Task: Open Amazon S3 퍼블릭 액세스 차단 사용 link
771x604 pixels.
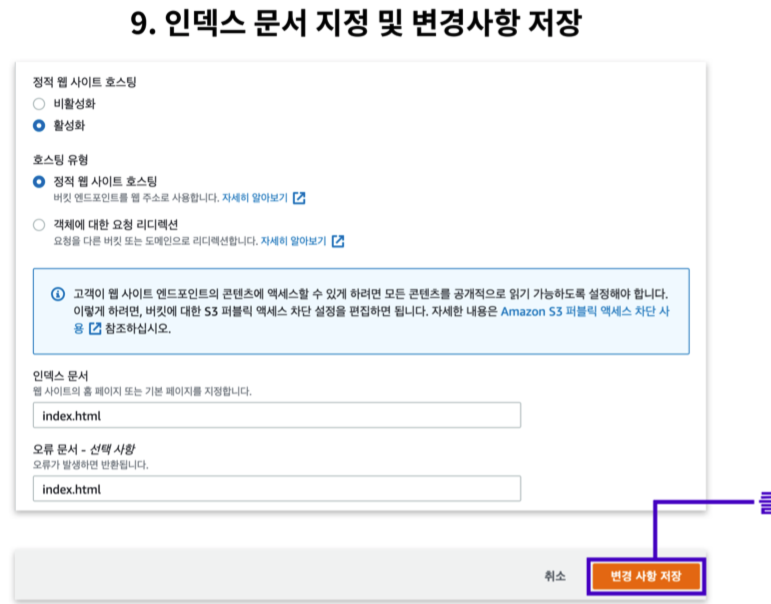Action: point(585,311)
